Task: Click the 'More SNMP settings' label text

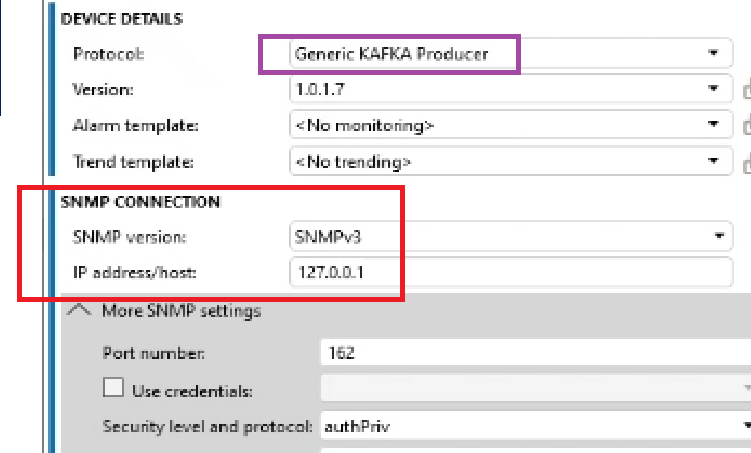Action: [181, 311]
